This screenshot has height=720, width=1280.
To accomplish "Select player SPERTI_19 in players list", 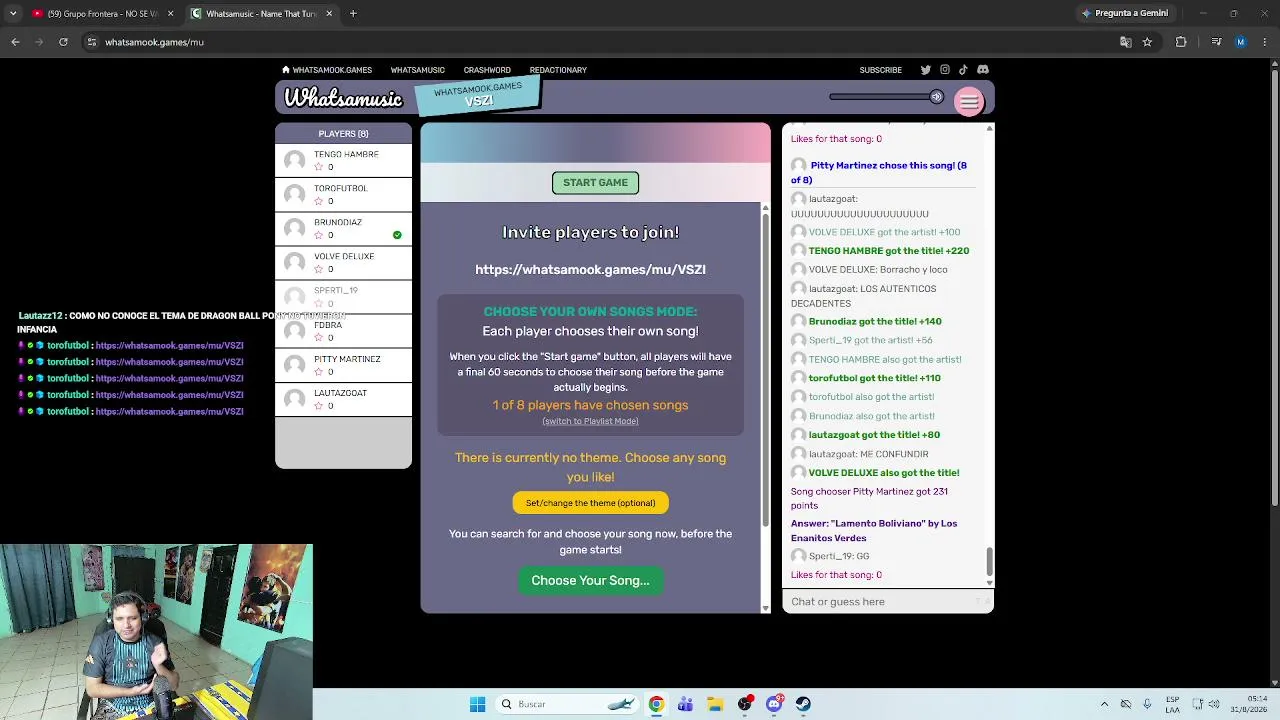I will (343, 296).
